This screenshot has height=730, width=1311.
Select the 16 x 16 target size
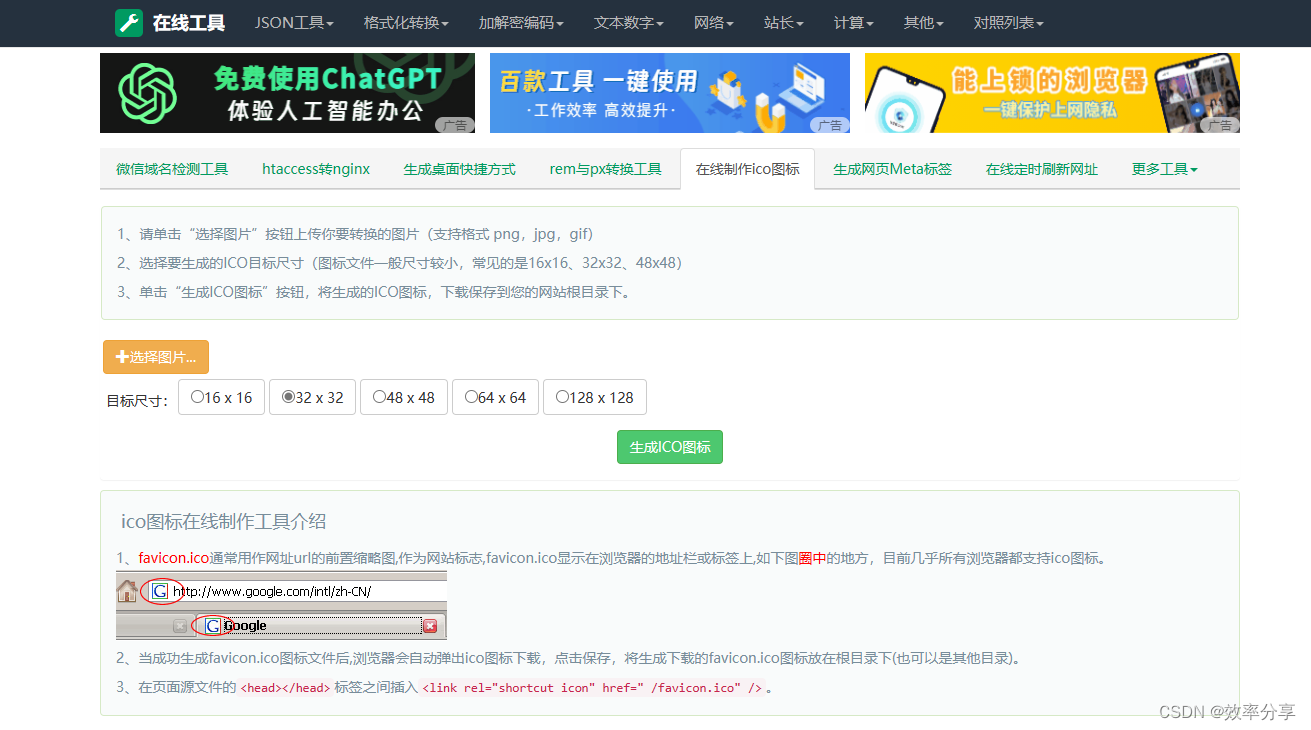click(196, 396)
